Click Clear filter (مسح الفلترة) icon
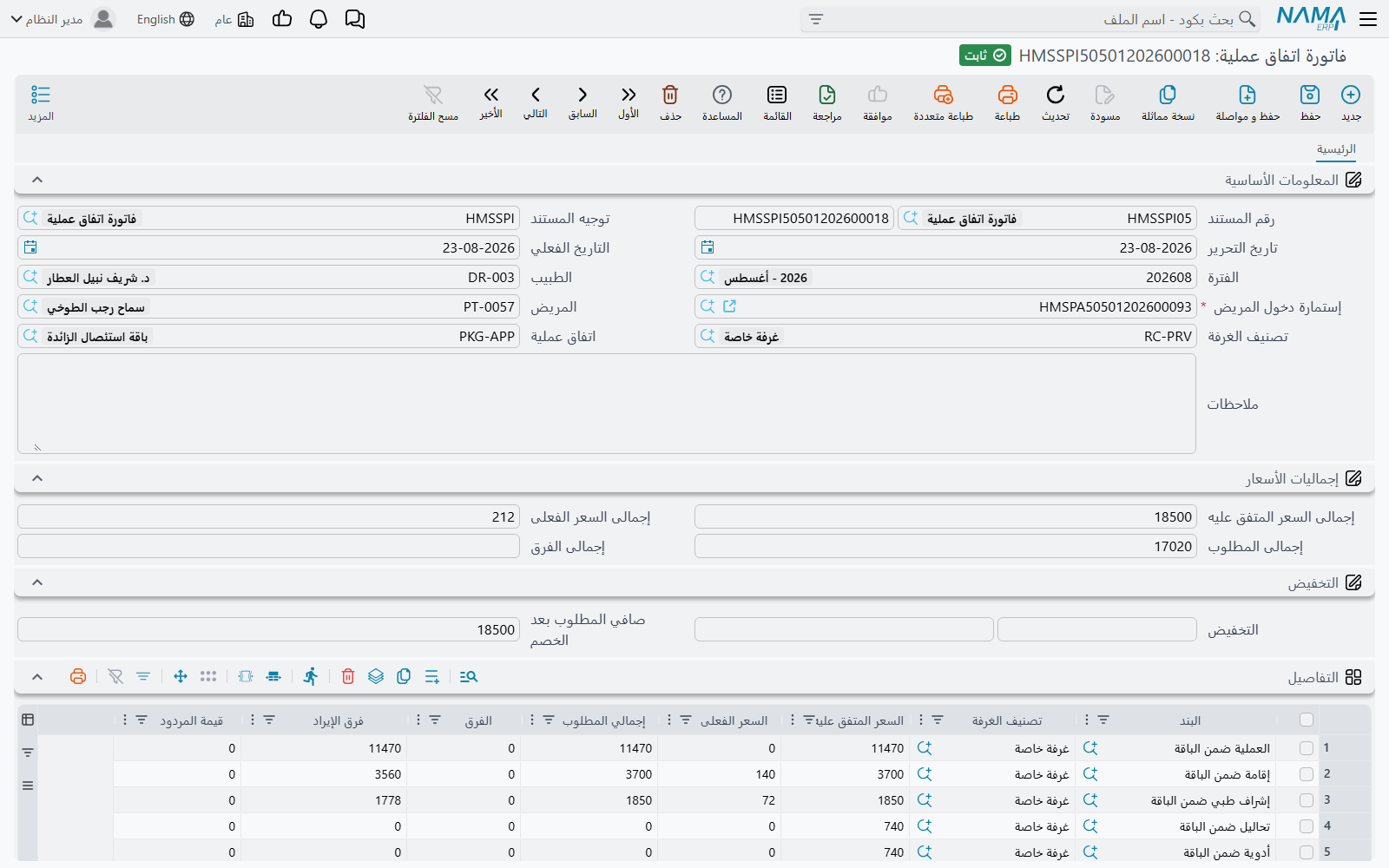Viewport: 1389px width, 868px height. click(x=433, y=95)
